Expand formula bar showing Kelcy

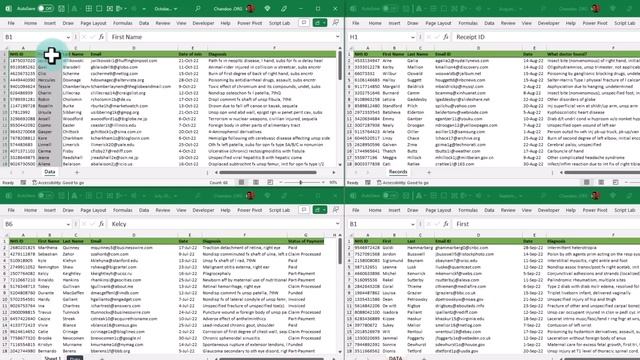338,224
